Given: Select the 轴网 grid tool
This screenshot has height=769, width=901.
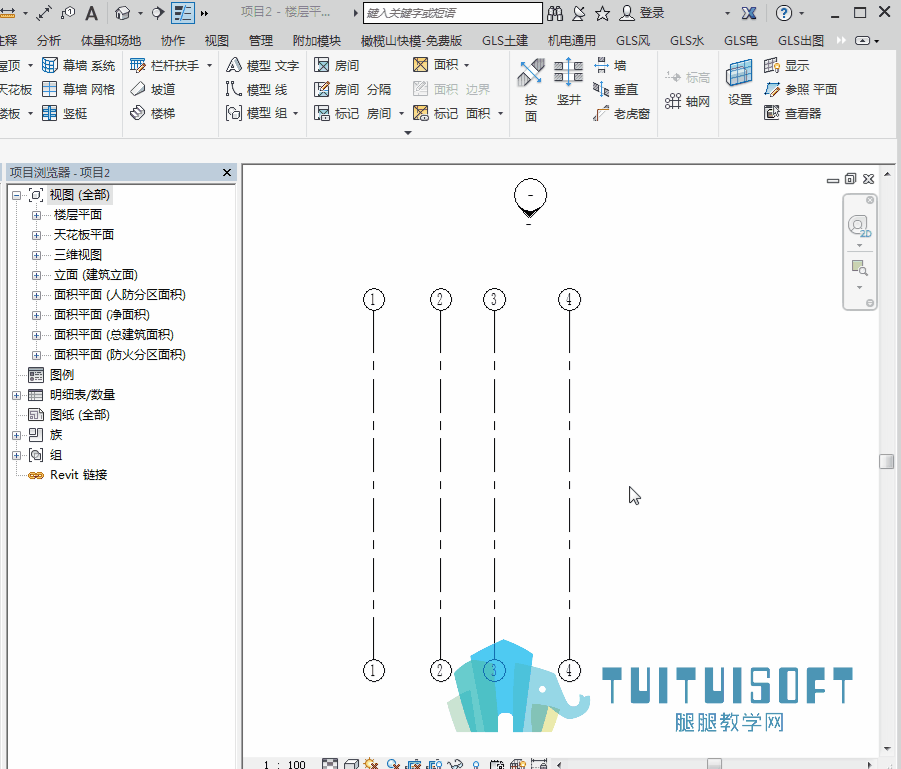Looking at the screenshot, I should 688,102.
